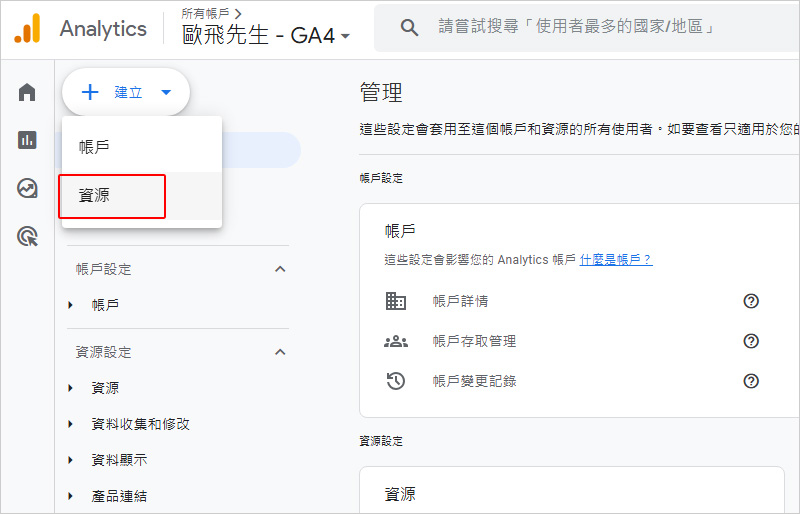Open the Explore icon in sidebar
The image size is (800, 514).
tap(27, 188)
